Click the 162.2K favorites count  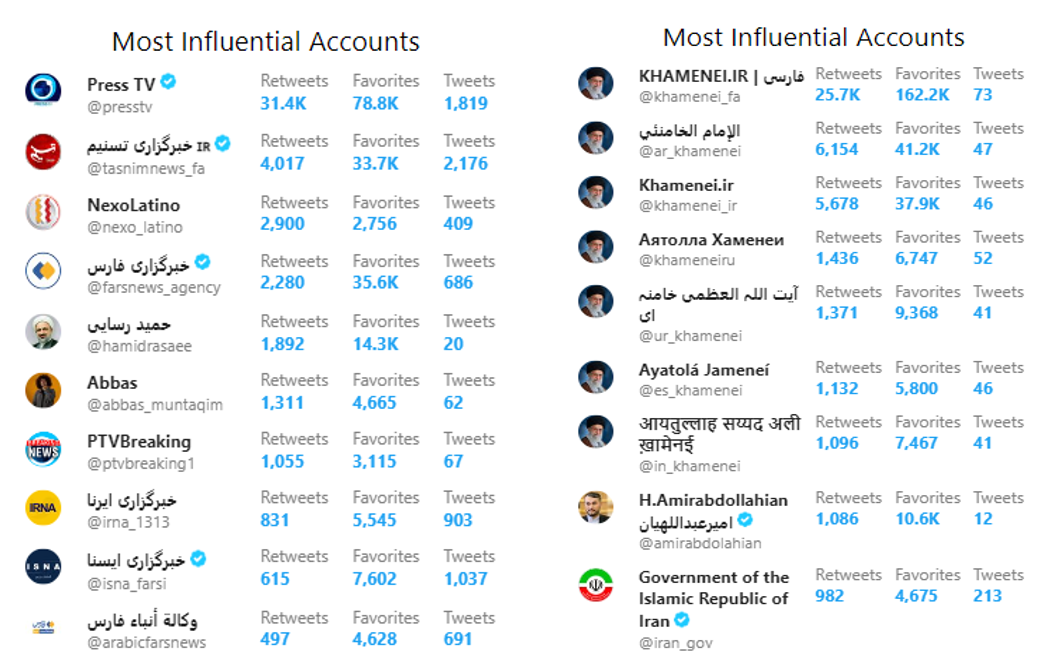pyautogui.click(x=922, y=95)
